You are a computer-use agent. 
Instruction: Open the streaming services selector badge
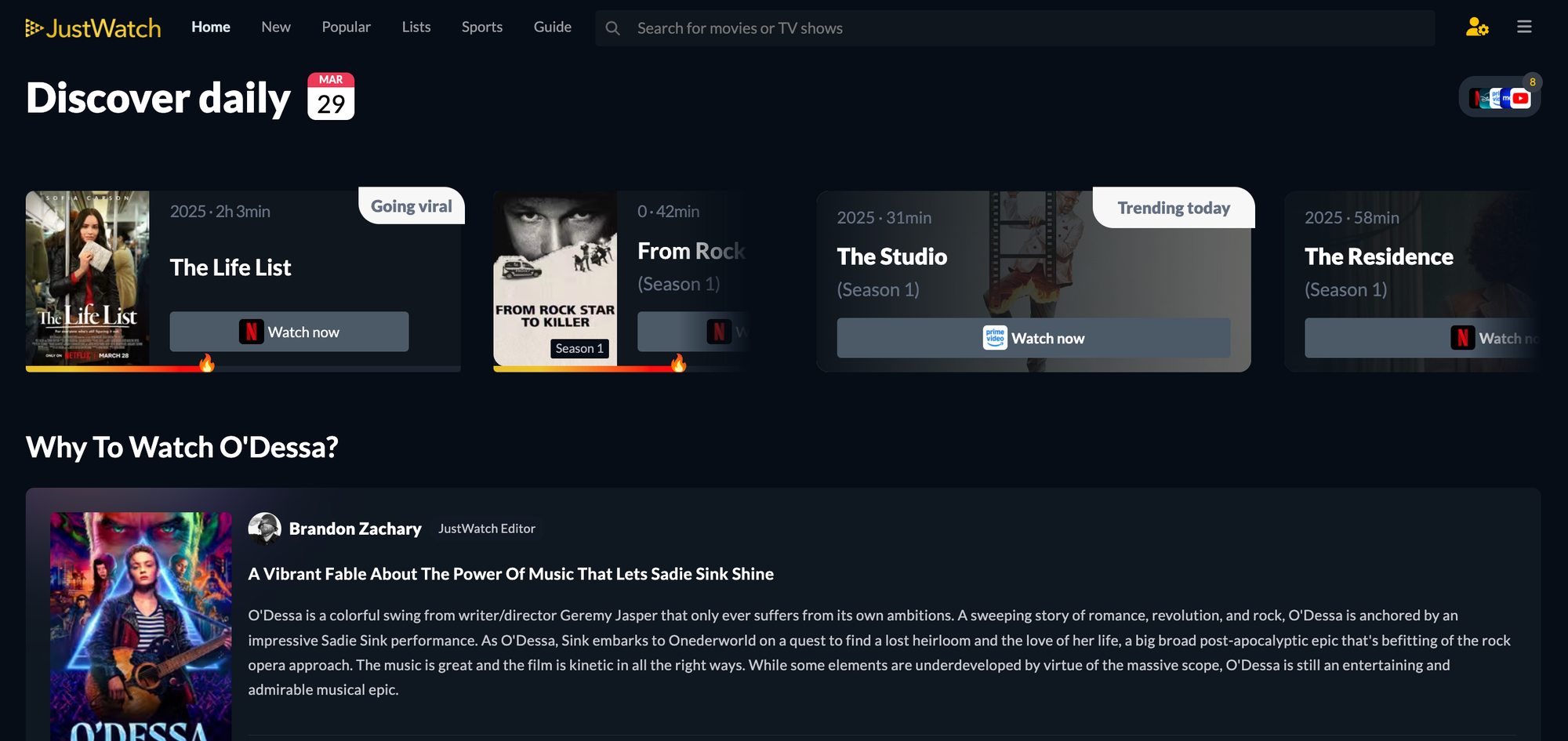pos(1500,97)
